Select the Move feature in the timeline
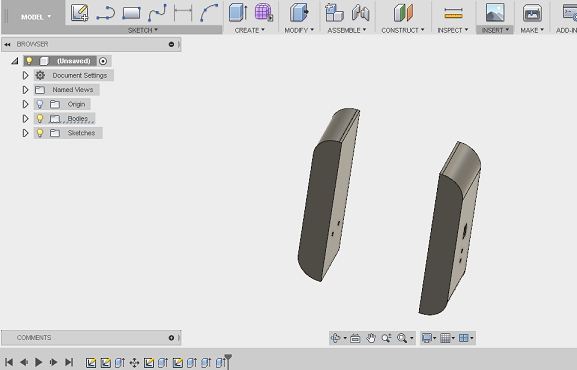Viewport: 577px width, 370px height. coord(134,363)
